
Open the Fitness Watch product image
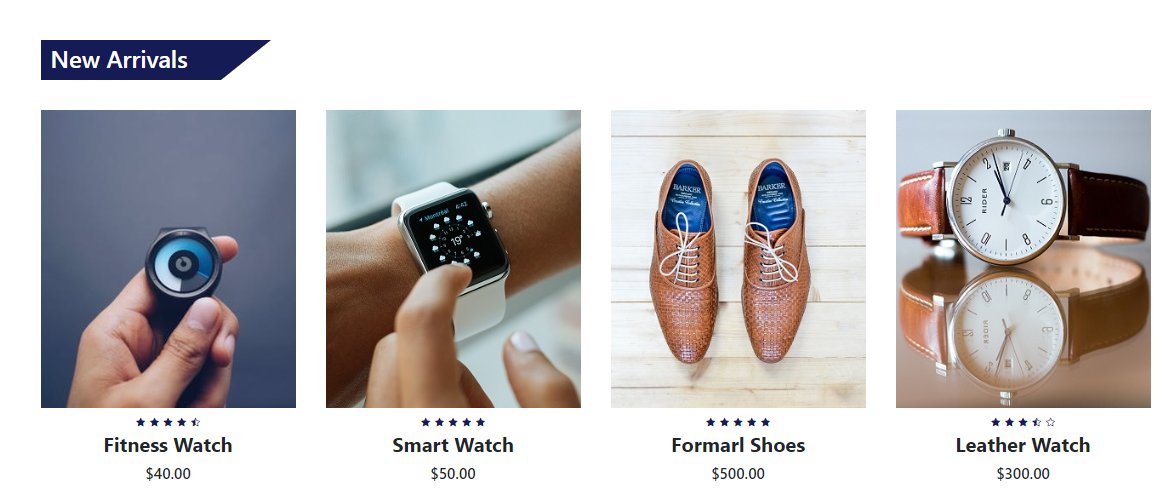click(168, 259)
